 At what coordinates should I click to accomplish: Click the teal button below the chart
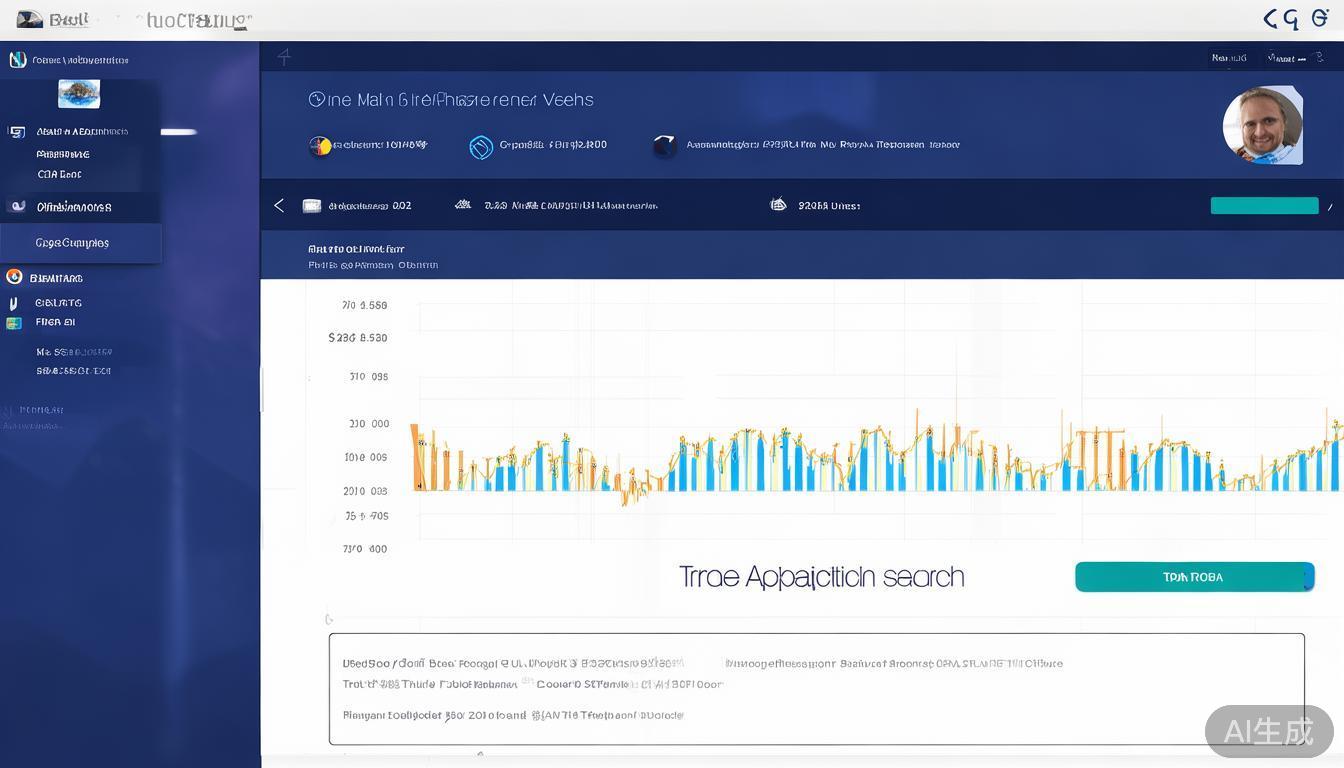pos(1194,577)
